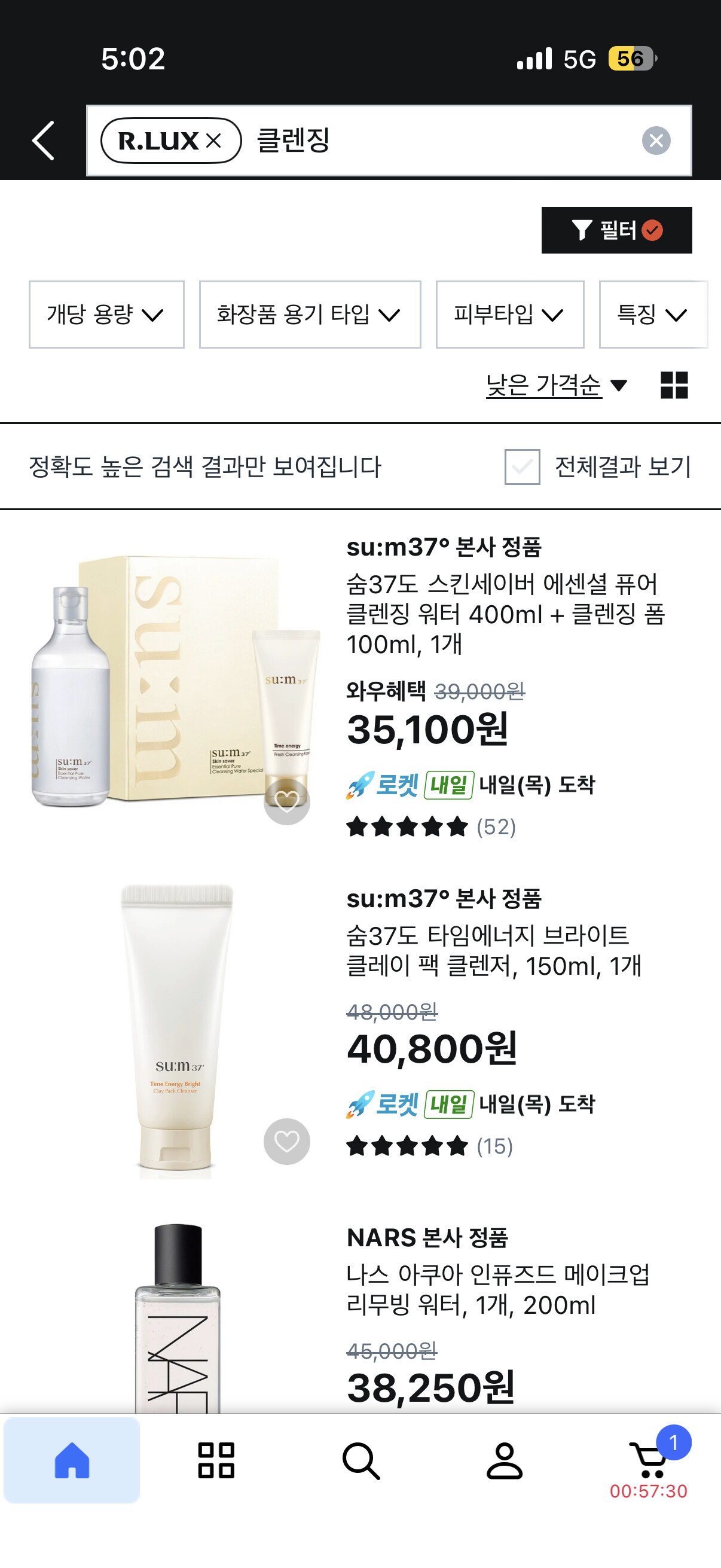The width and height of the screenshot is (721, 1568).
Task: Switch to grid view layout icon
Action: (674, 385)
